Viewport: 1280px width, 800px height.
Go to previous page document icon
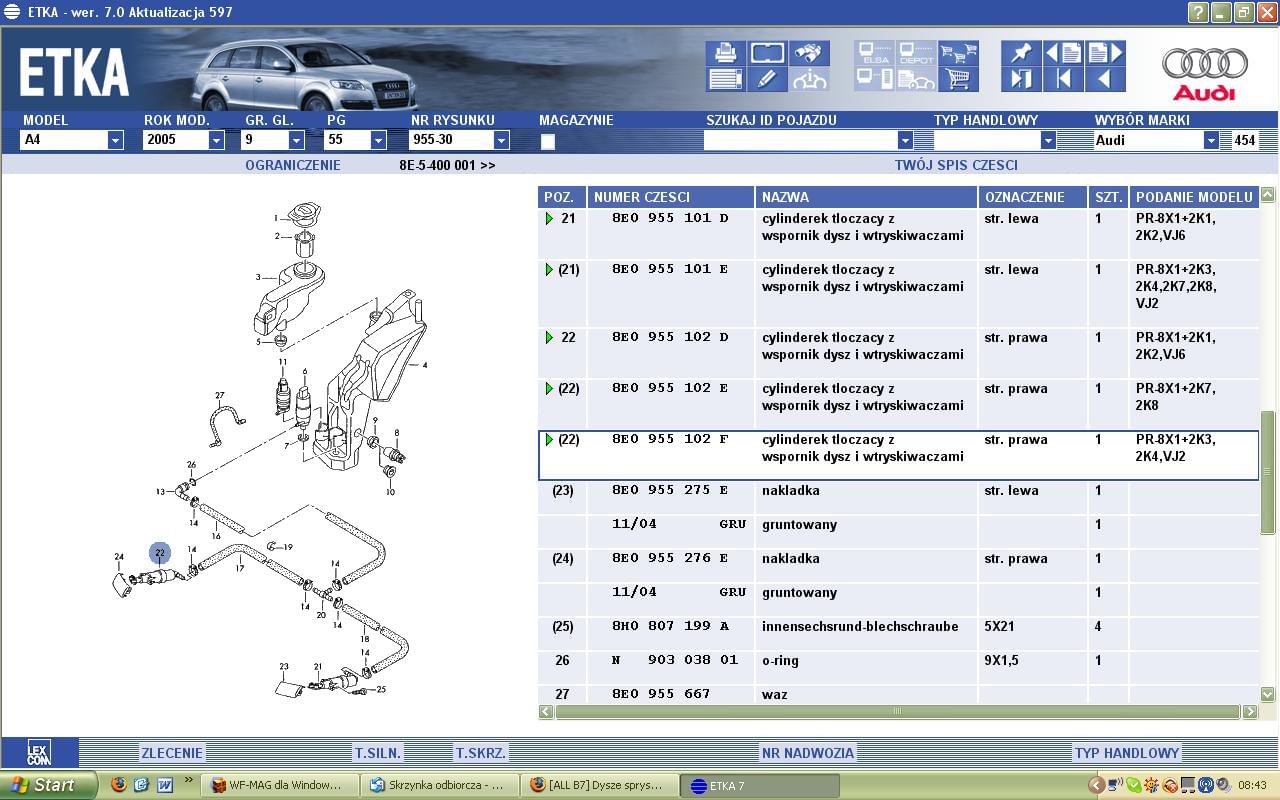(1063, 53)
